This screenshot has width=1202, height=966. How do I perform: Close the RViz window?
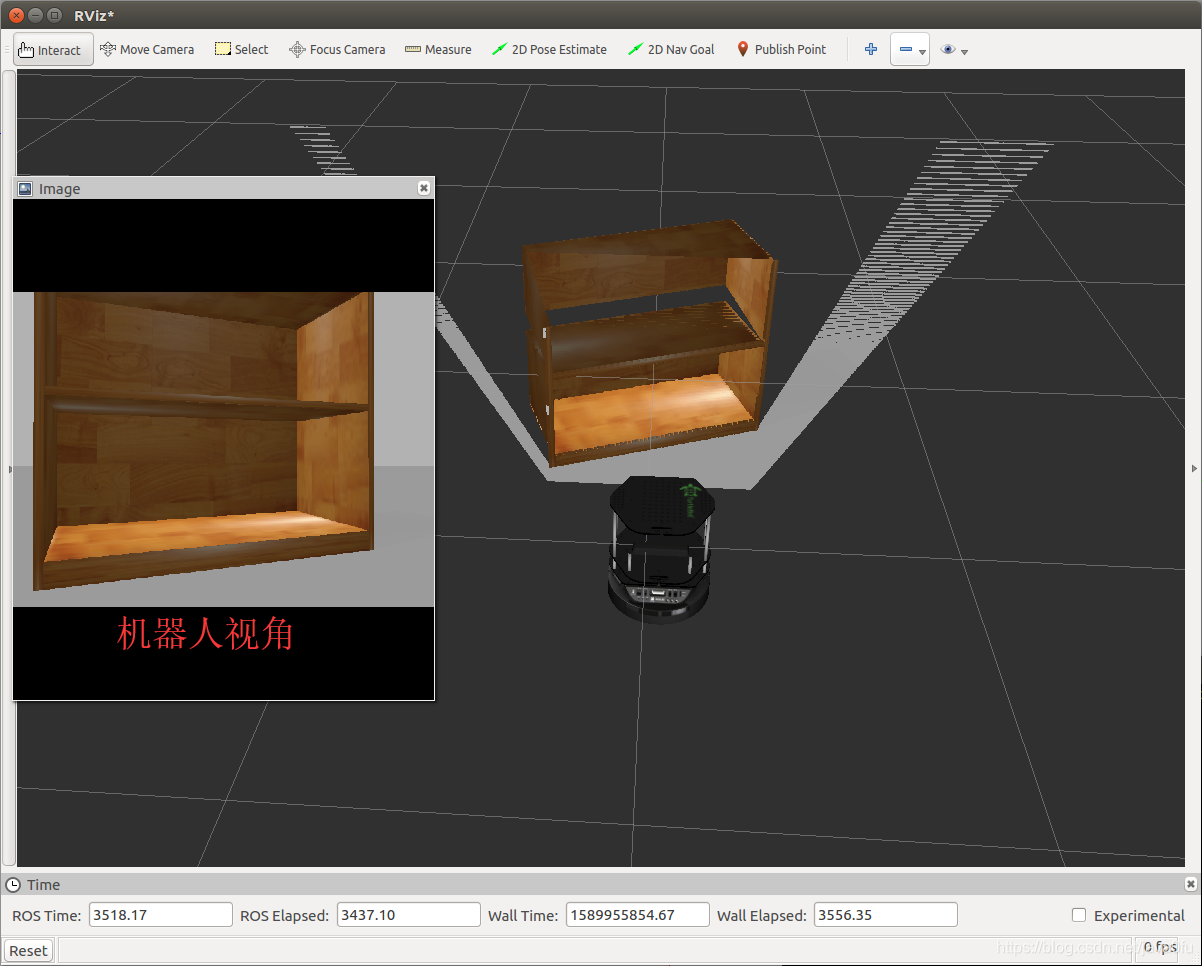(17, 15)
